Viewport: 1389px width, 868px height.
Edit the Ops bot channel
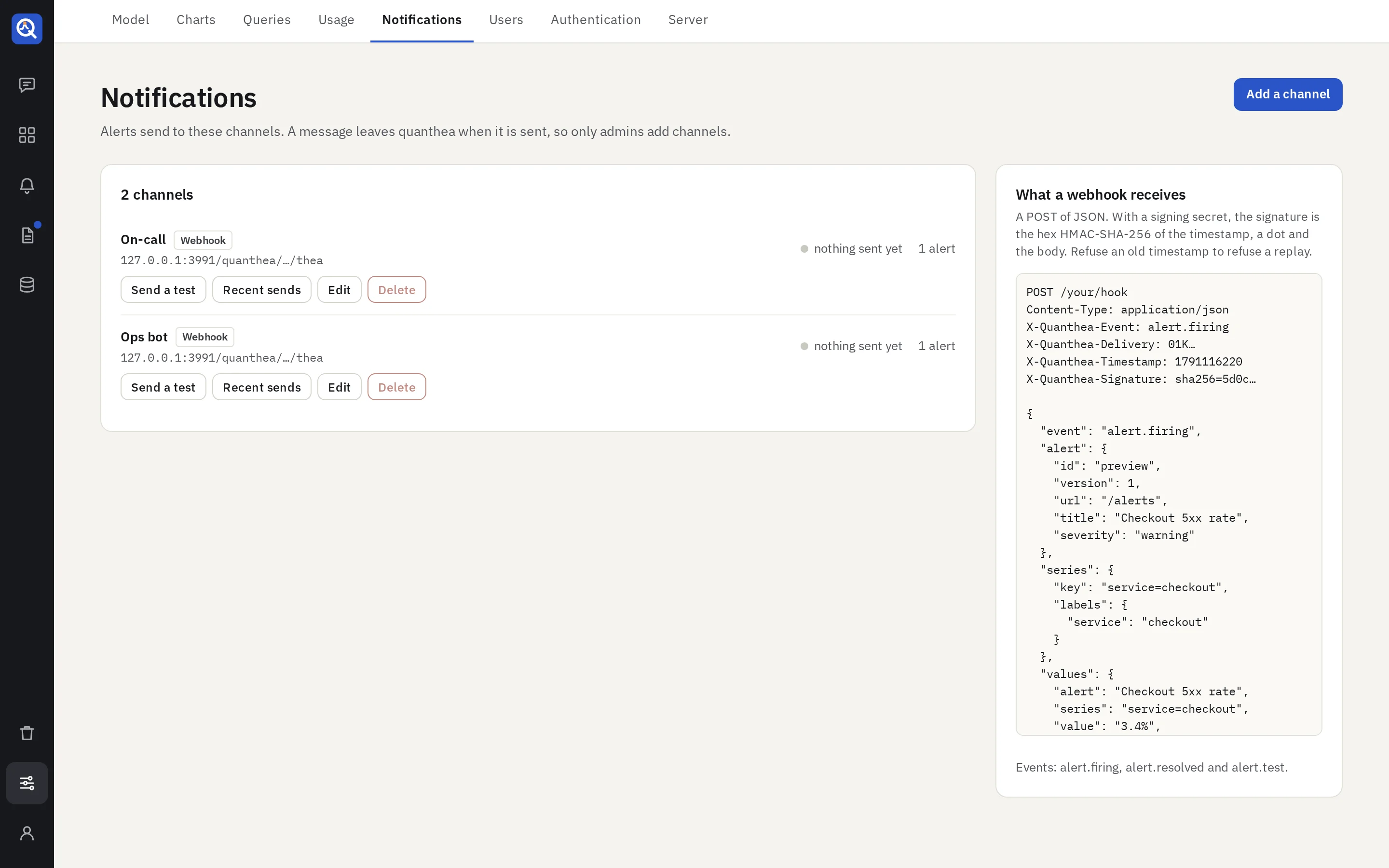click(339, 387)
